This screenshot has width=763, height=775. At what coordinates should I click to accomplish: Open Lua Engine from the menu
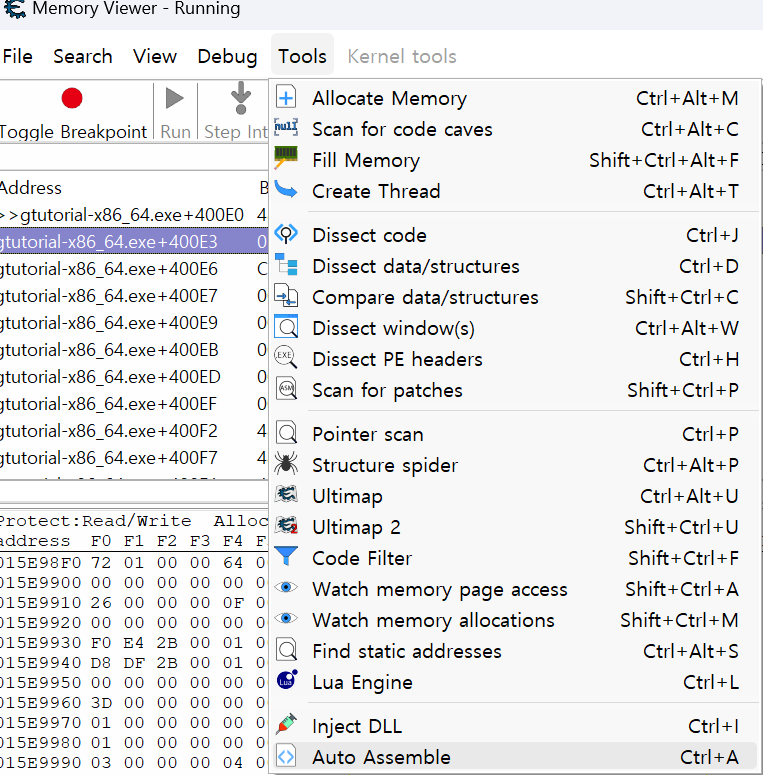515,683
